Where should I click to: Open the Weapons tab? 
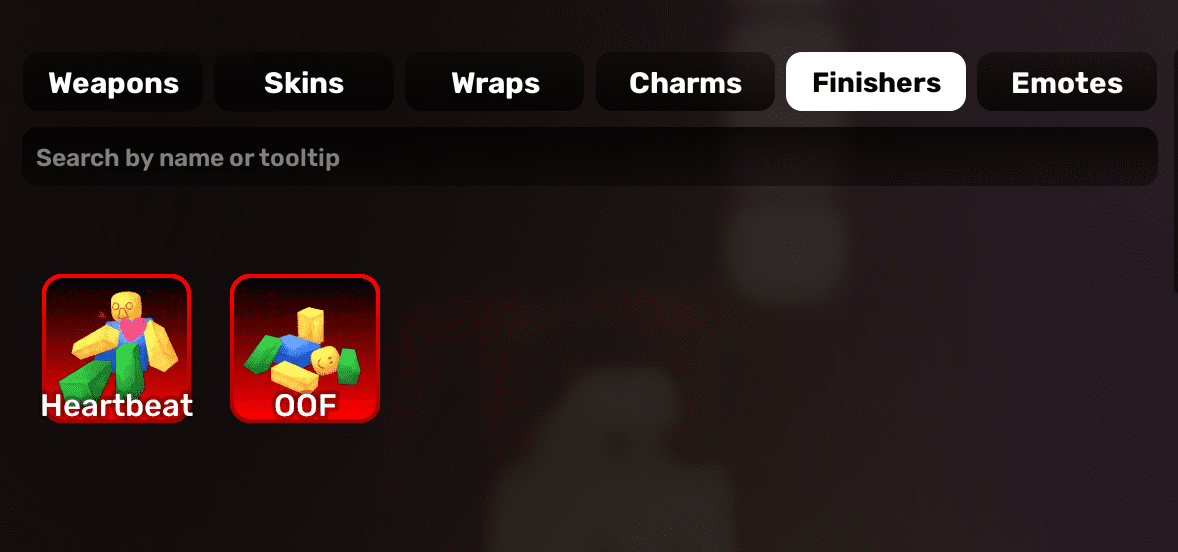click(x=113, y=82)
